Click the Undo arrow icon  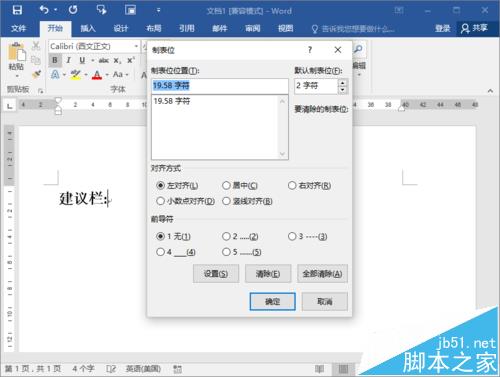click(x=44, y=10)
